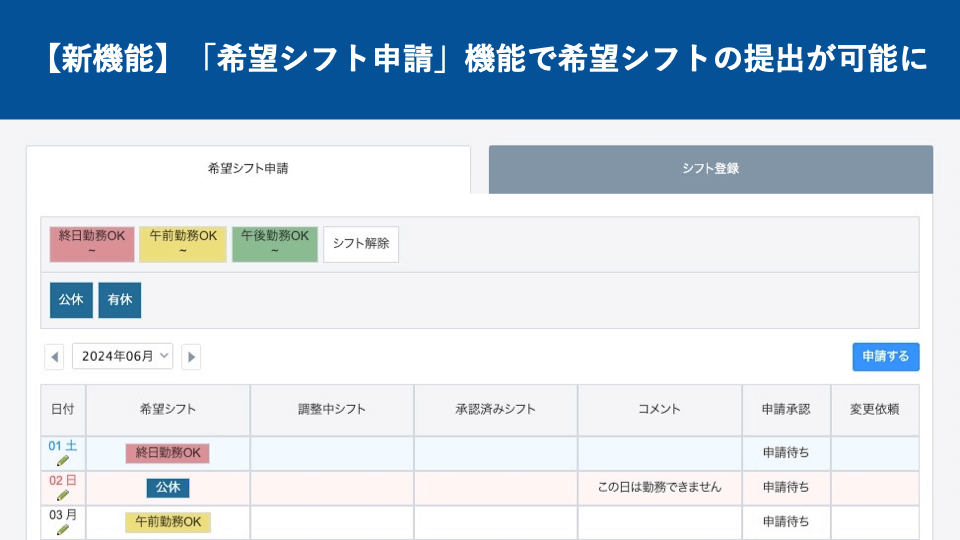The image size is (960, 540).
Task: Go to previous month arrow
Action: coord(54,357)
